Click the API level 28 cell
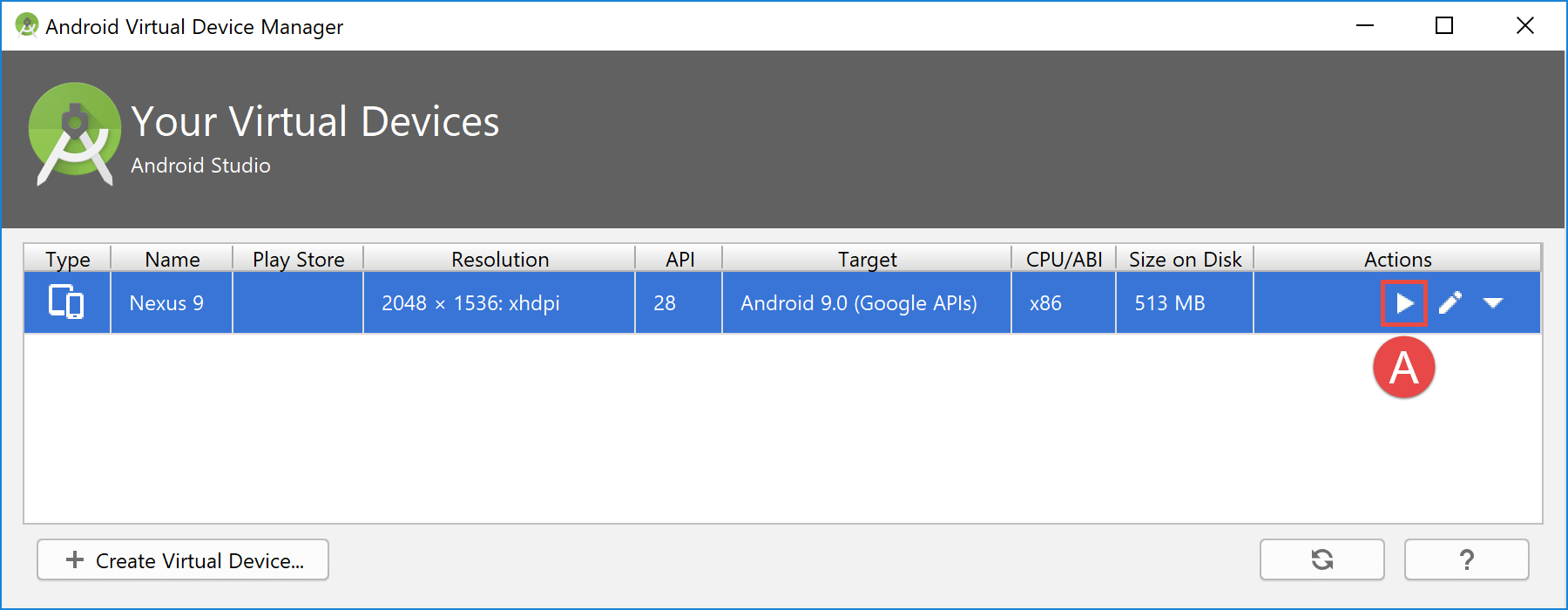Viewport: 1568px width, 610px height. (679, 302)
